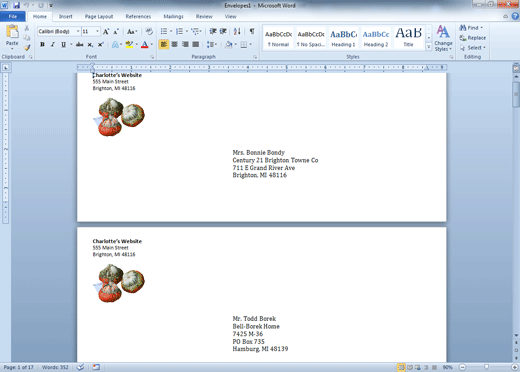This screenshot has height=372, width=520.
Task: Click the Format Painter brush icon
Action: pyautogui.click(x=27, y=48)
